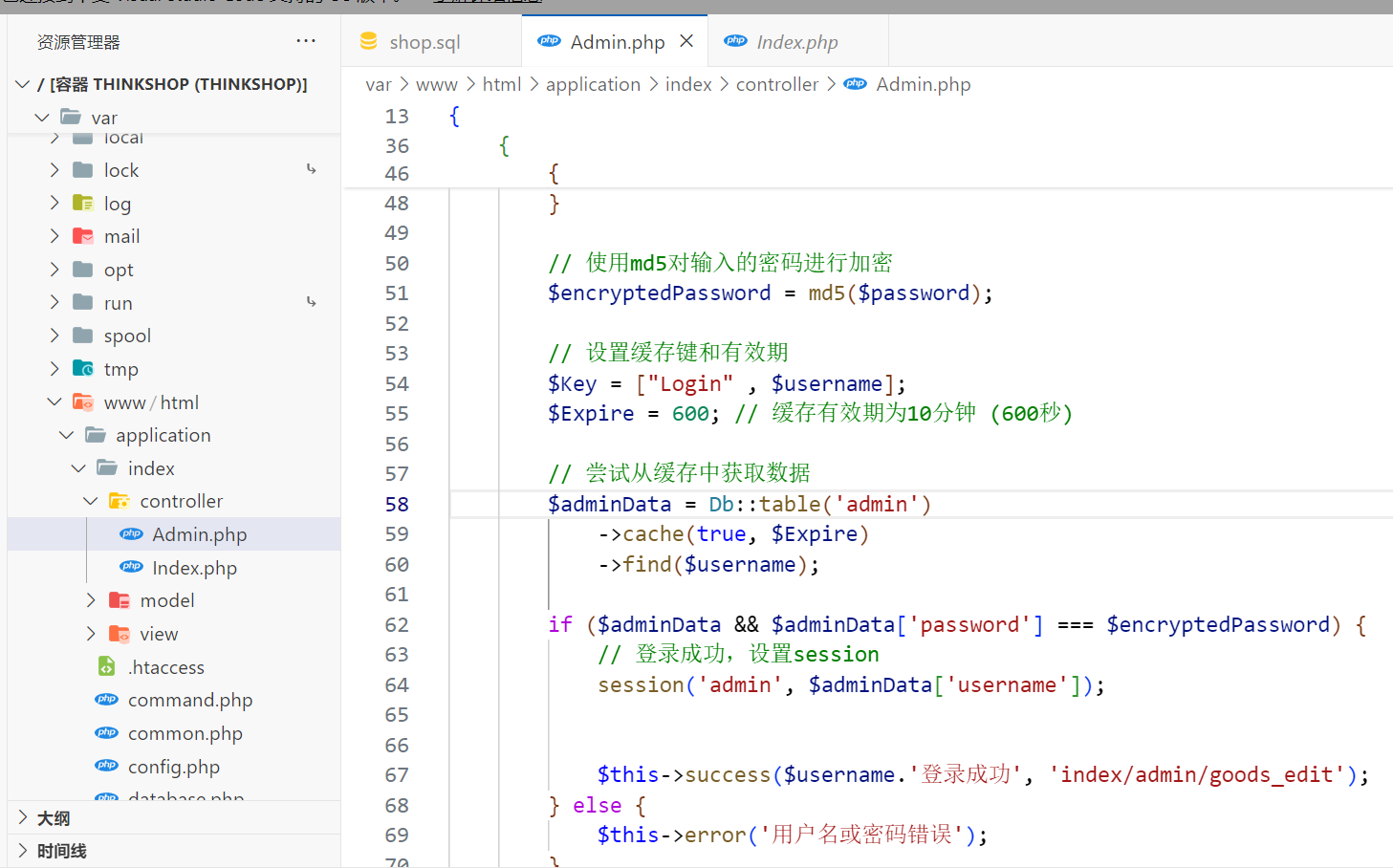Open config.php in the file tree

(x=174, y=766)
